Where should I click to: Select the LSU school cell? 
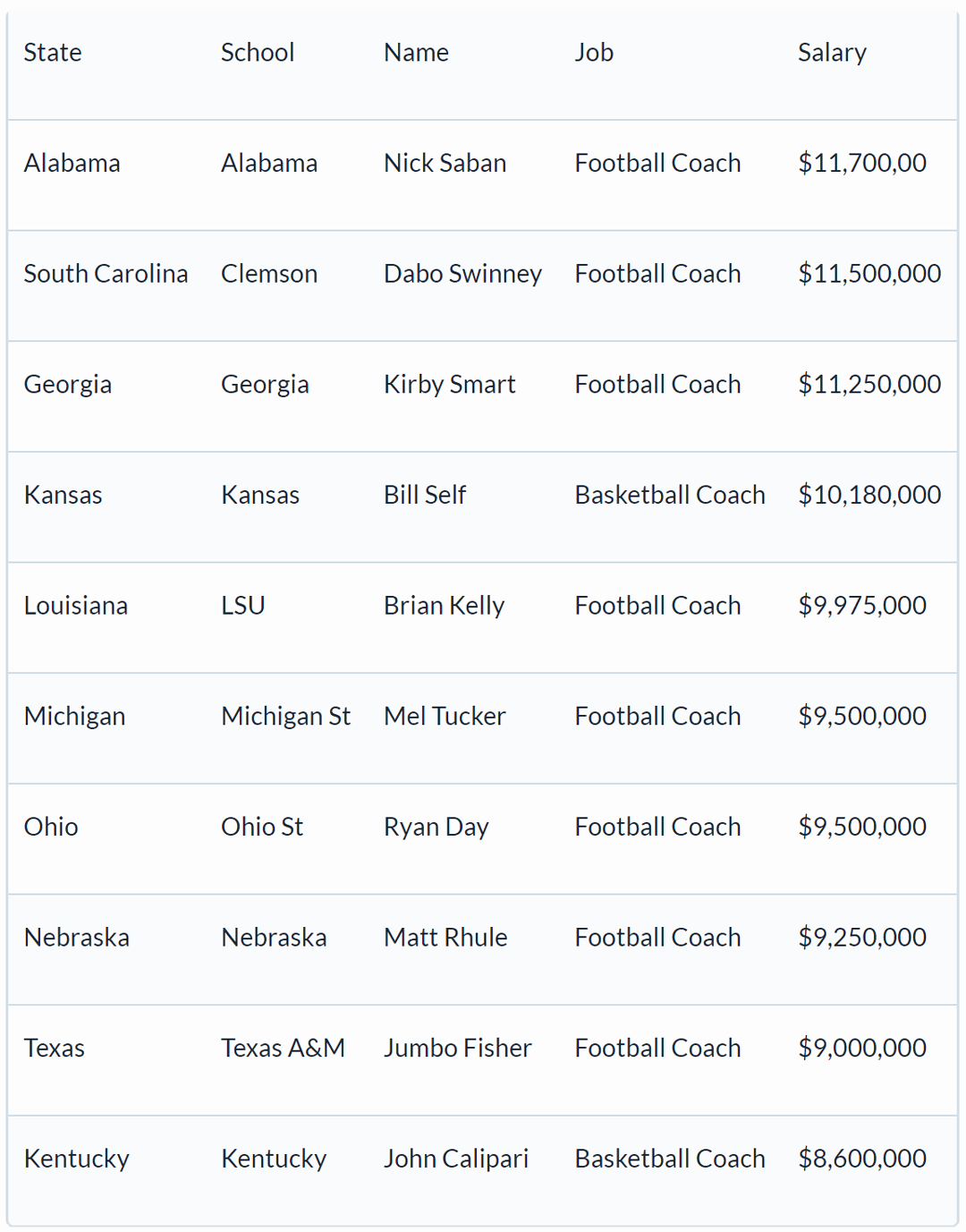pyautogui.click(x=243, y=606)
